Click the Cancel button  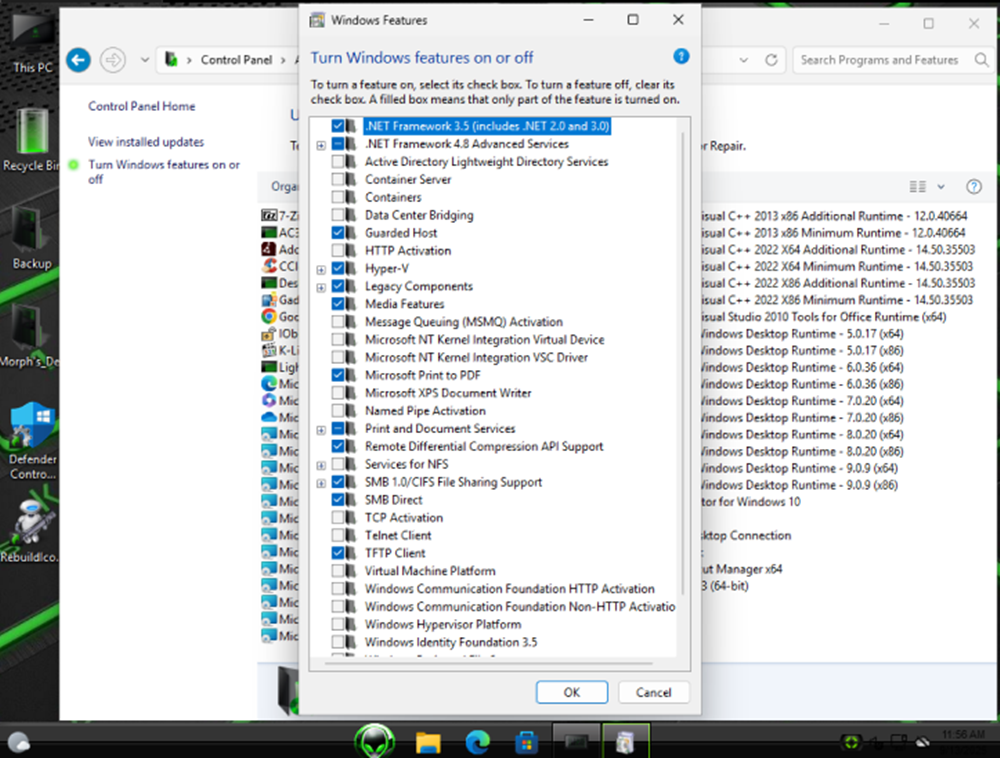[x=653, y=692]
